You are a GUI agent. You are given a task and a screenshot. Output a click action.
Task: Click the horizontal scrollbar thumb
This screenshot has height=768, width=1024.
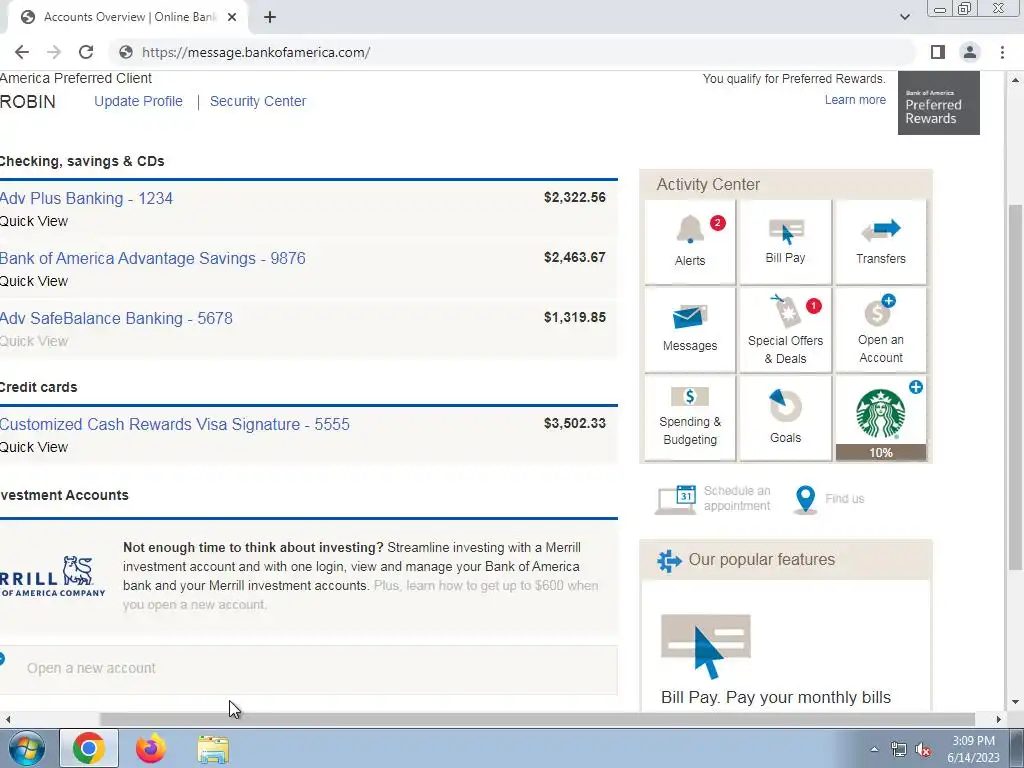537,719
